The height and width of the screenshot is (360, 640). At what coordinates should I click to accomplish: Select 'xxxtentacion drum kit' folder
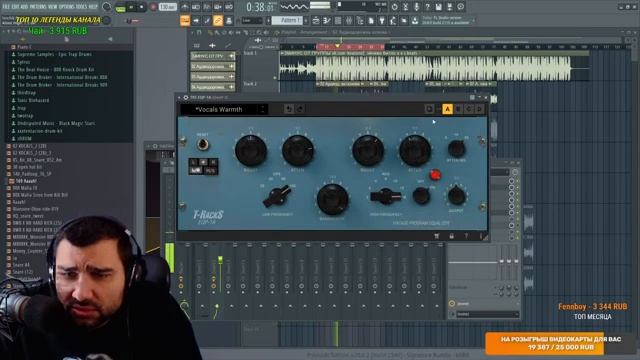[40, 131]
